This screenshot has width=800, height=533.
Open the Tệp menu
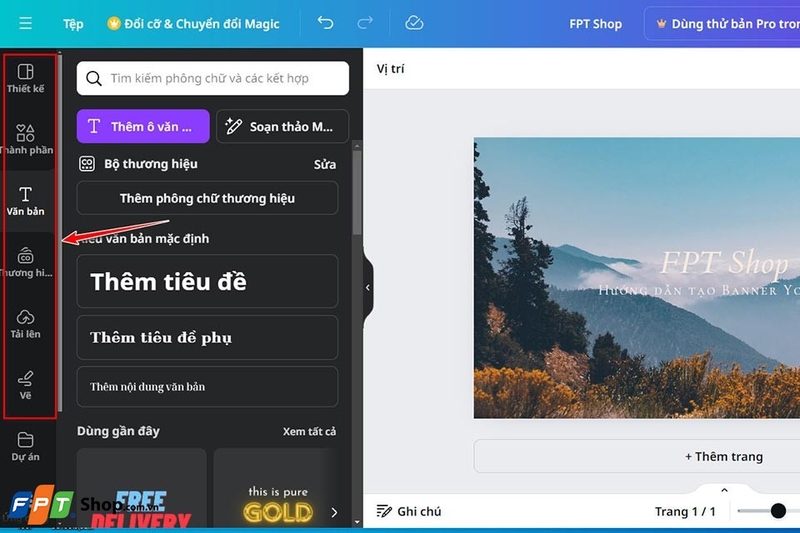(73, 24)
